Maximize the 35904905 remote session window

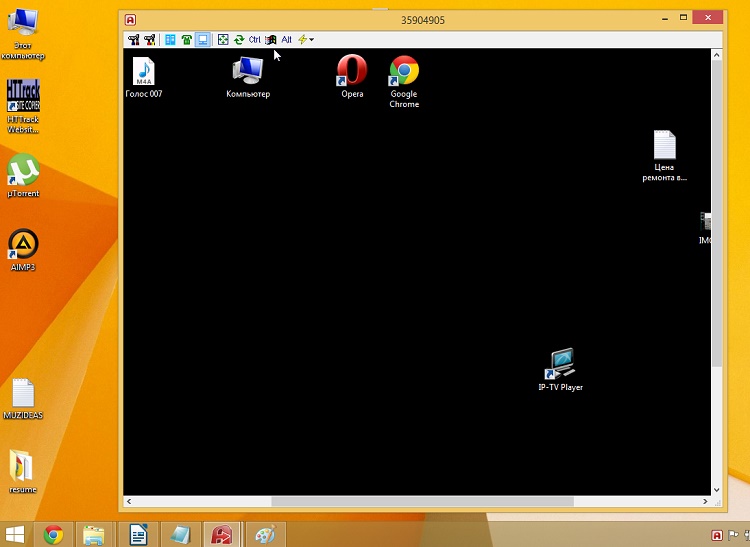(684, 18)
